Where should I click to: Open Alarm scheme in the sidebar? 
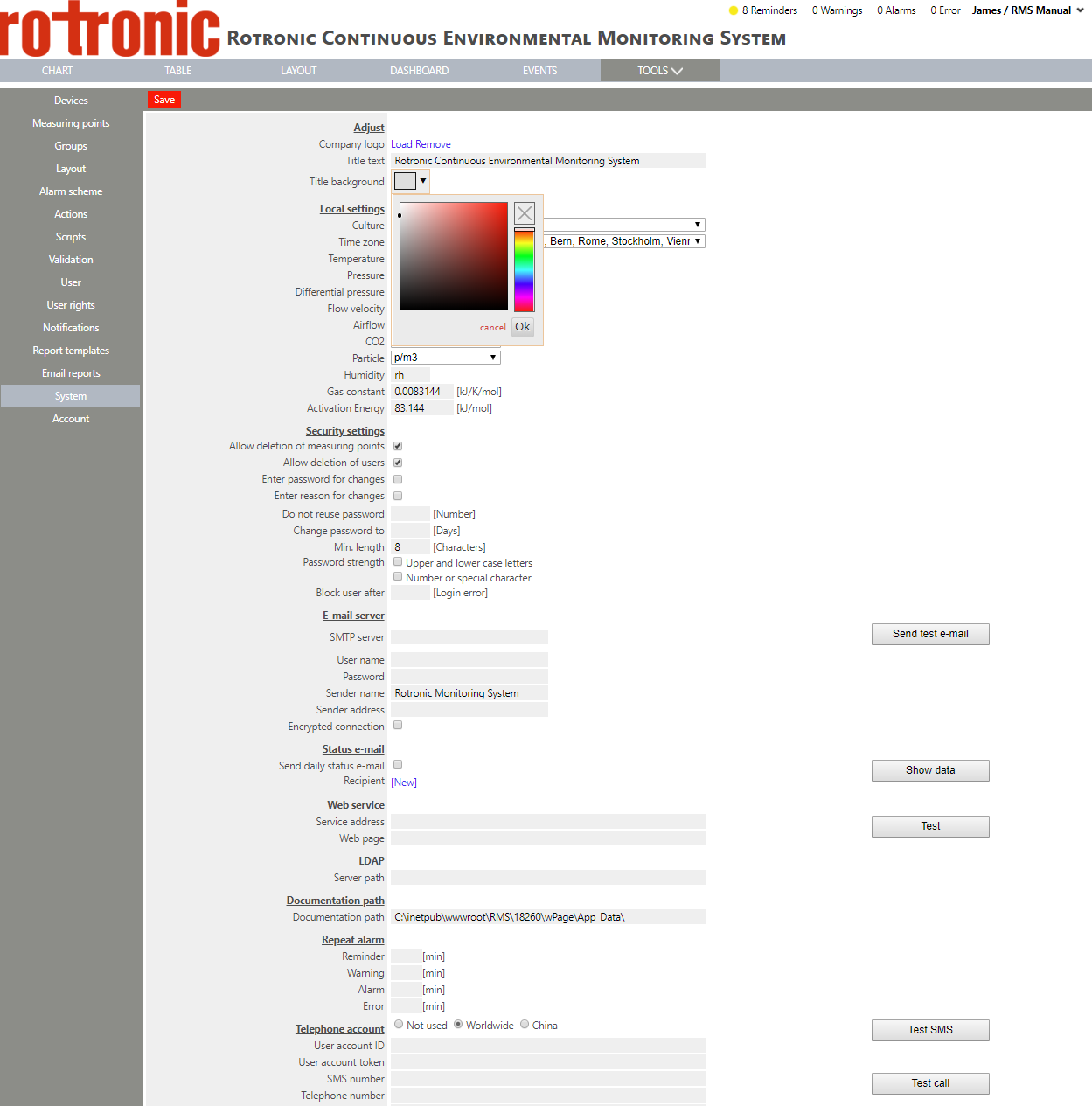pyautogui.click(x=71, y=191)
